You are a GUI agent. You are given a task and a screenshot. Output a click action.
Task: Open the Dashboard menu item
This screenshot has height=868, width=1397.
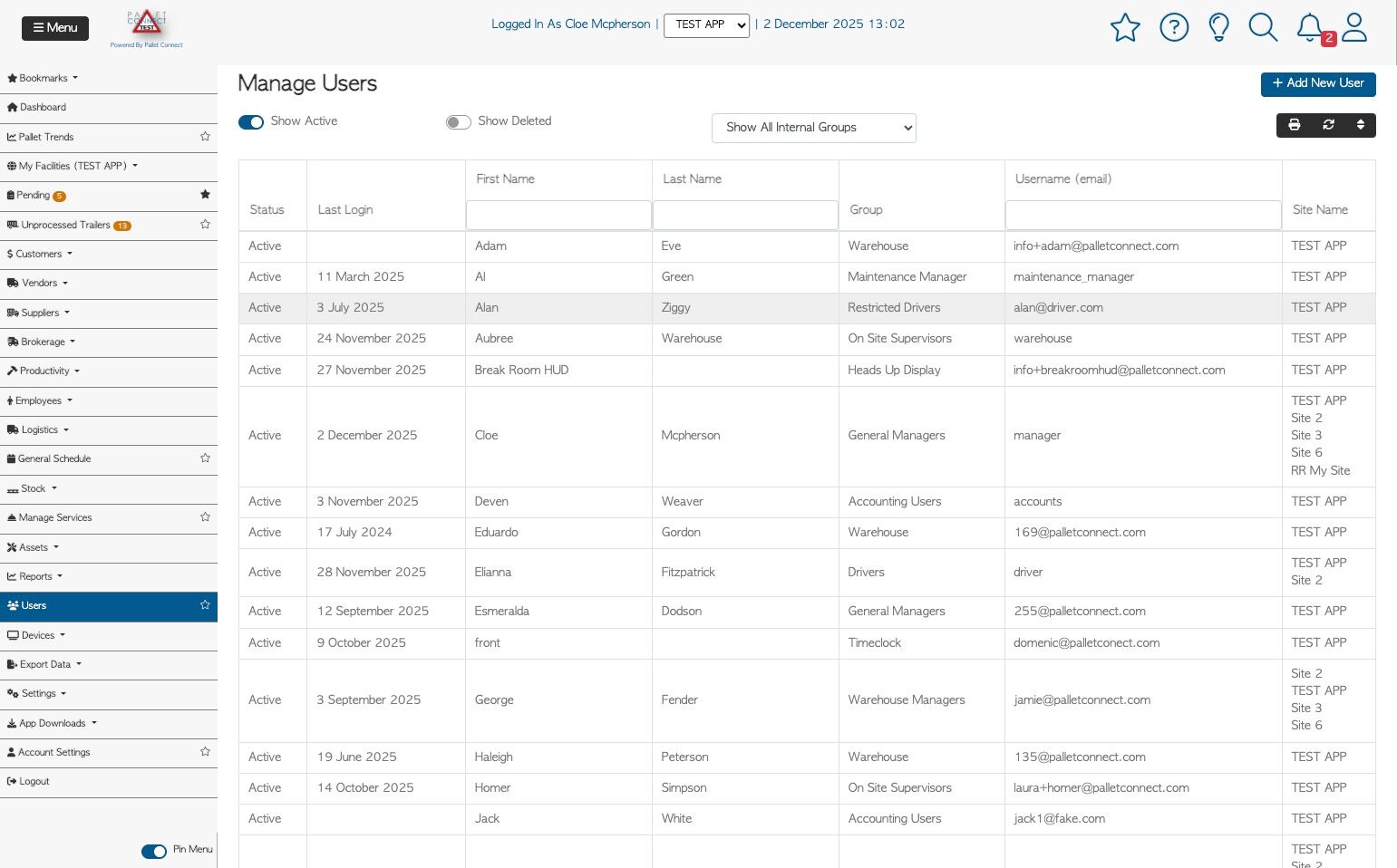(109, 107)
